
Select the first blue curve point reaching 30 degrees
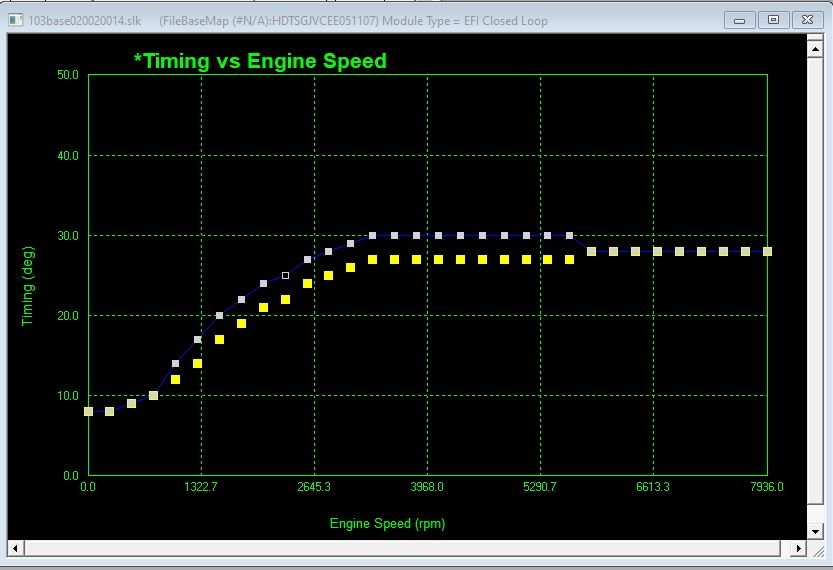pos(373,236)
